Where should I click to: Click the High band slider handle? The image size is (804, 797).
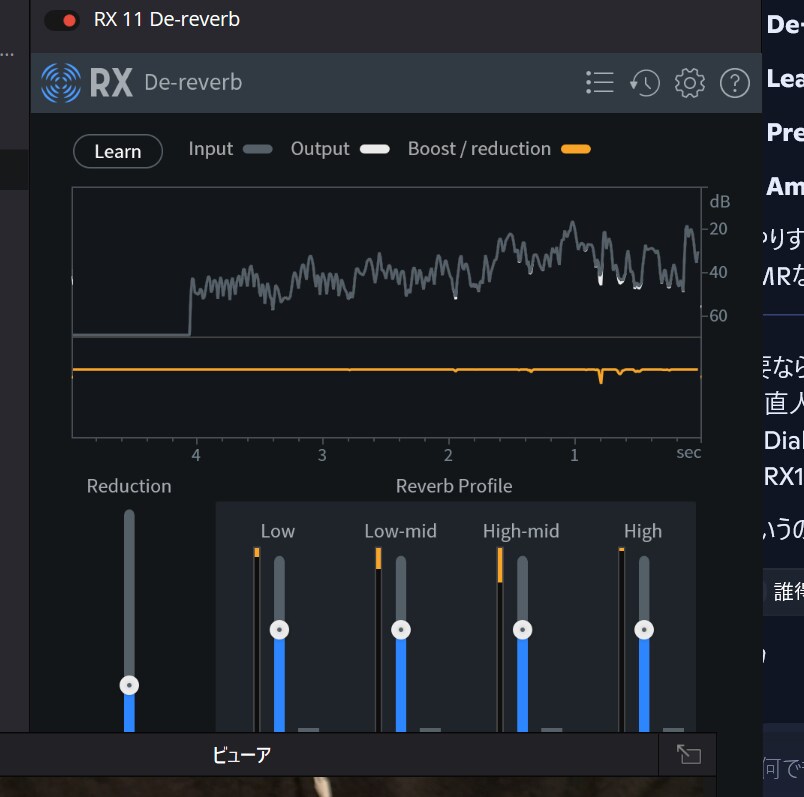[644, 630]
